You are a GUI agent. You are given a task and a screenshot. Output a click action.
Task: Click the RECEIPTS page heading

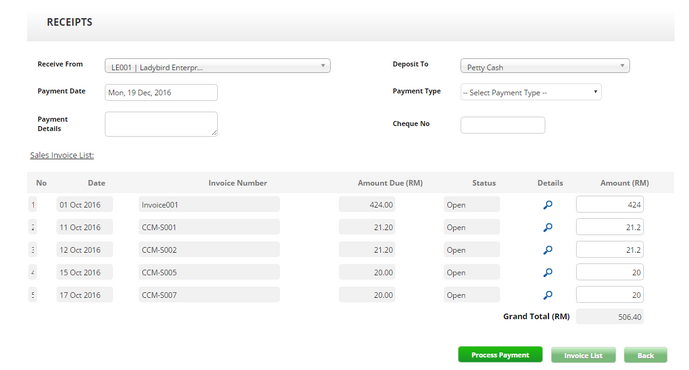(69, 22)
